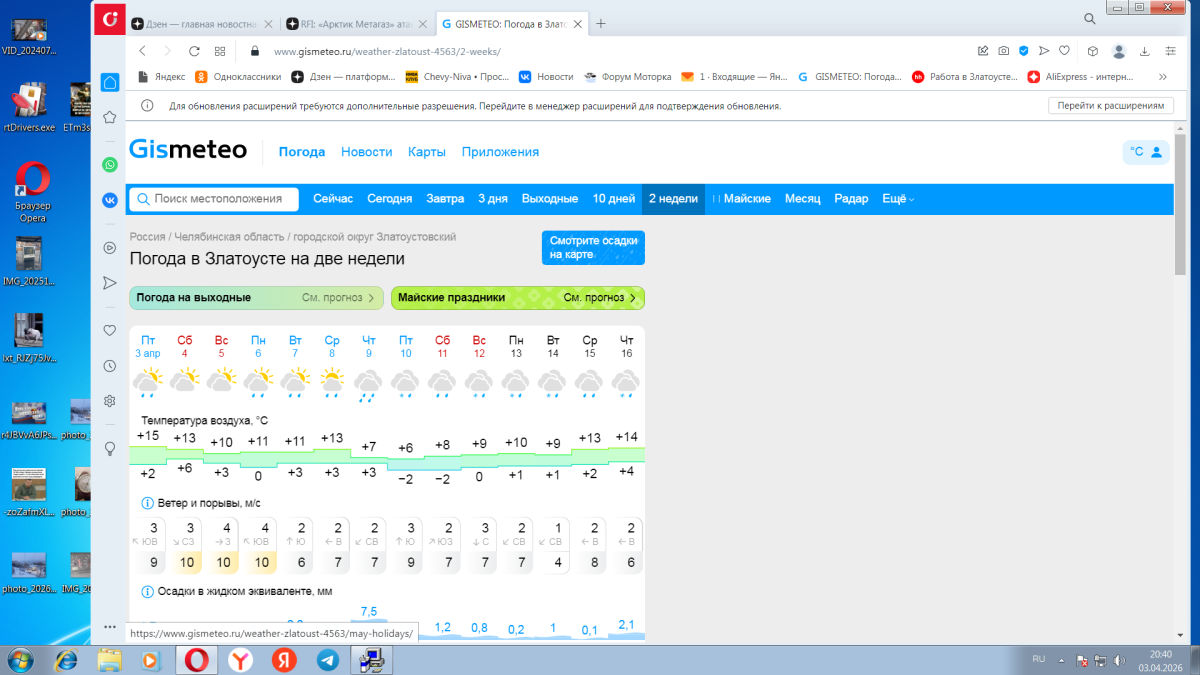Image resolution: width=1200 pixels, height=675 pixels.
Task: Expand the 'Ещё' menu in navigation bar
Action: click(x=898, y=199)
